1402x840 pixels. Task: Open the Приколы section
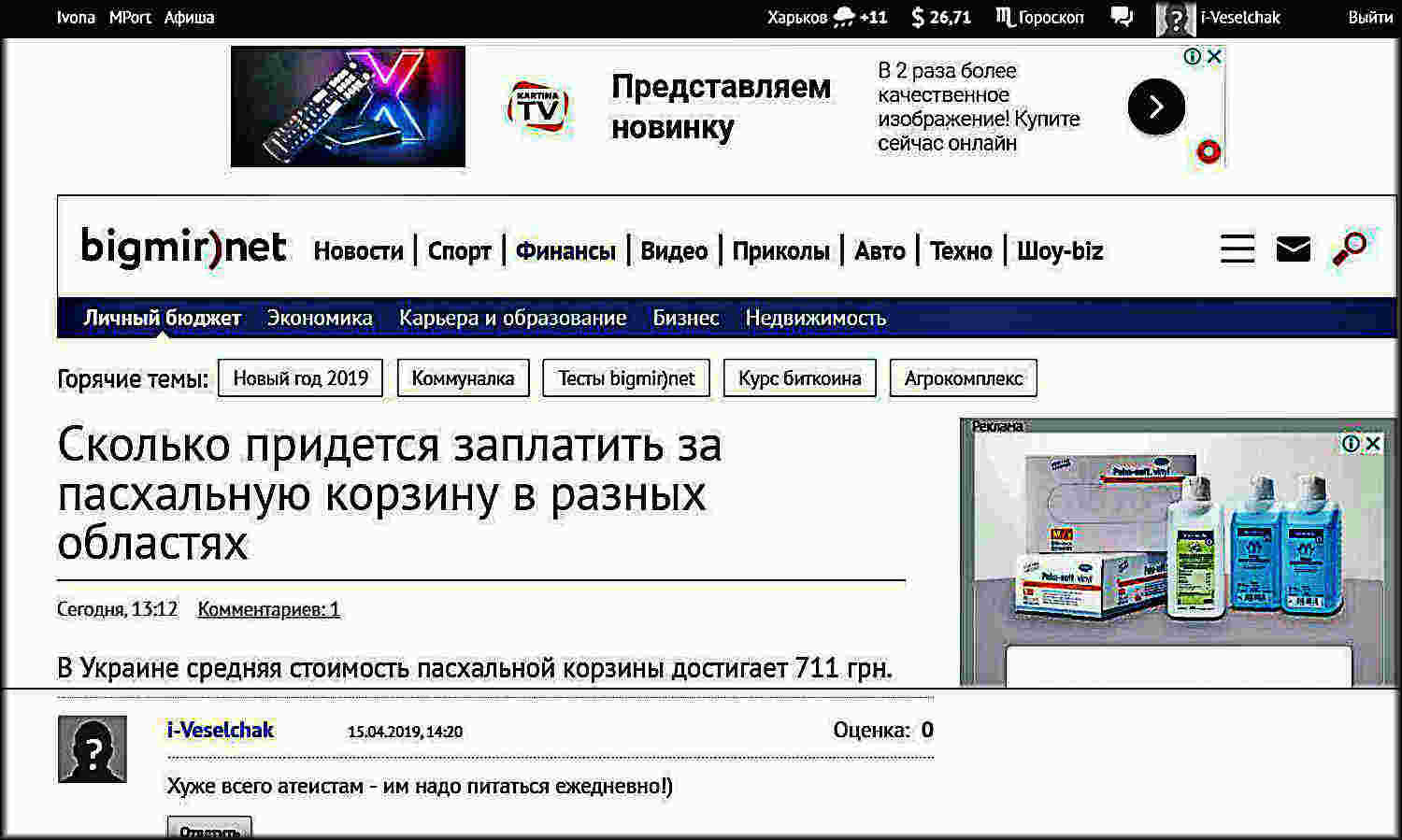pos(780,251)
